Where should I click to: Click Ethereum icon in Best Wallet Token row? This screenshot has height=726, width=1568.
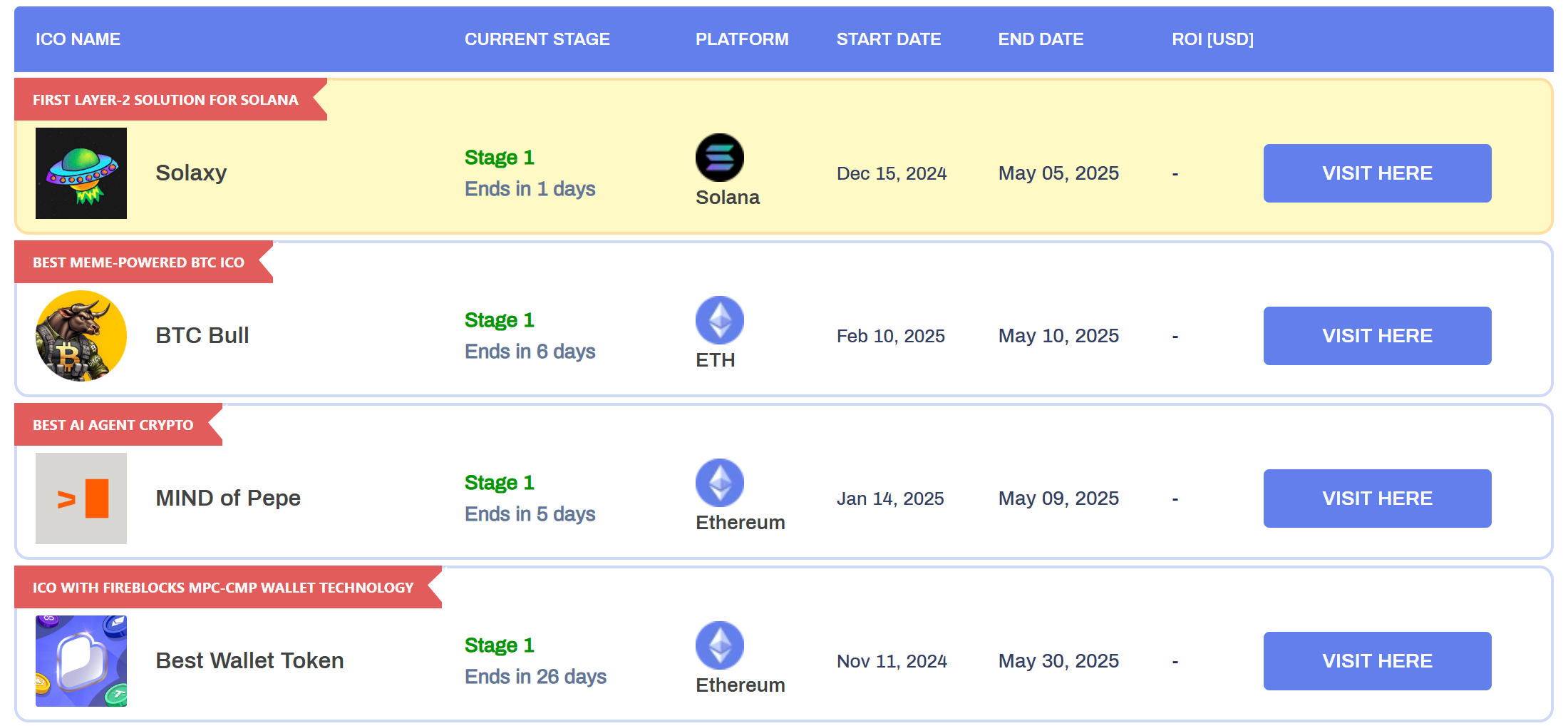[x=720, y=645]
